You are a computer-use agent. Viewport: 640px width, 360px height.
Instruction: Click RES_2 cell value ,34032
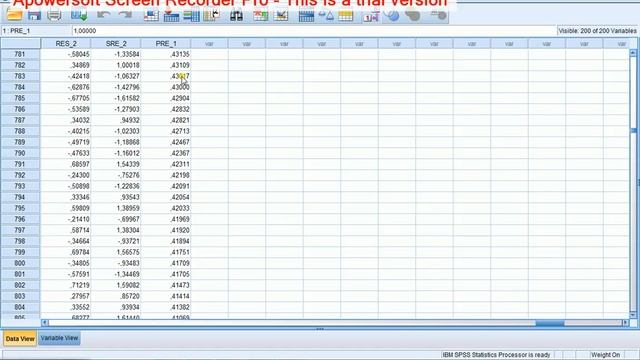(66, 120)
